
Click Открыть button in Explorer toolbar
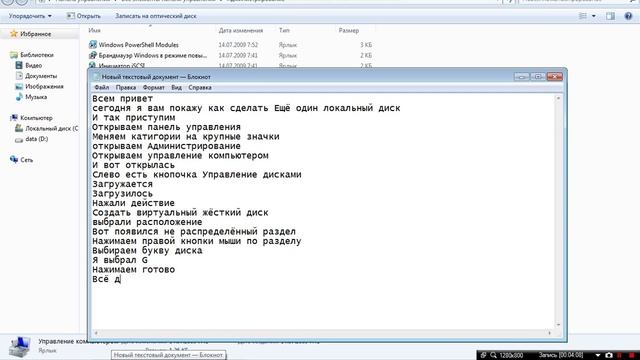(84, 16)
